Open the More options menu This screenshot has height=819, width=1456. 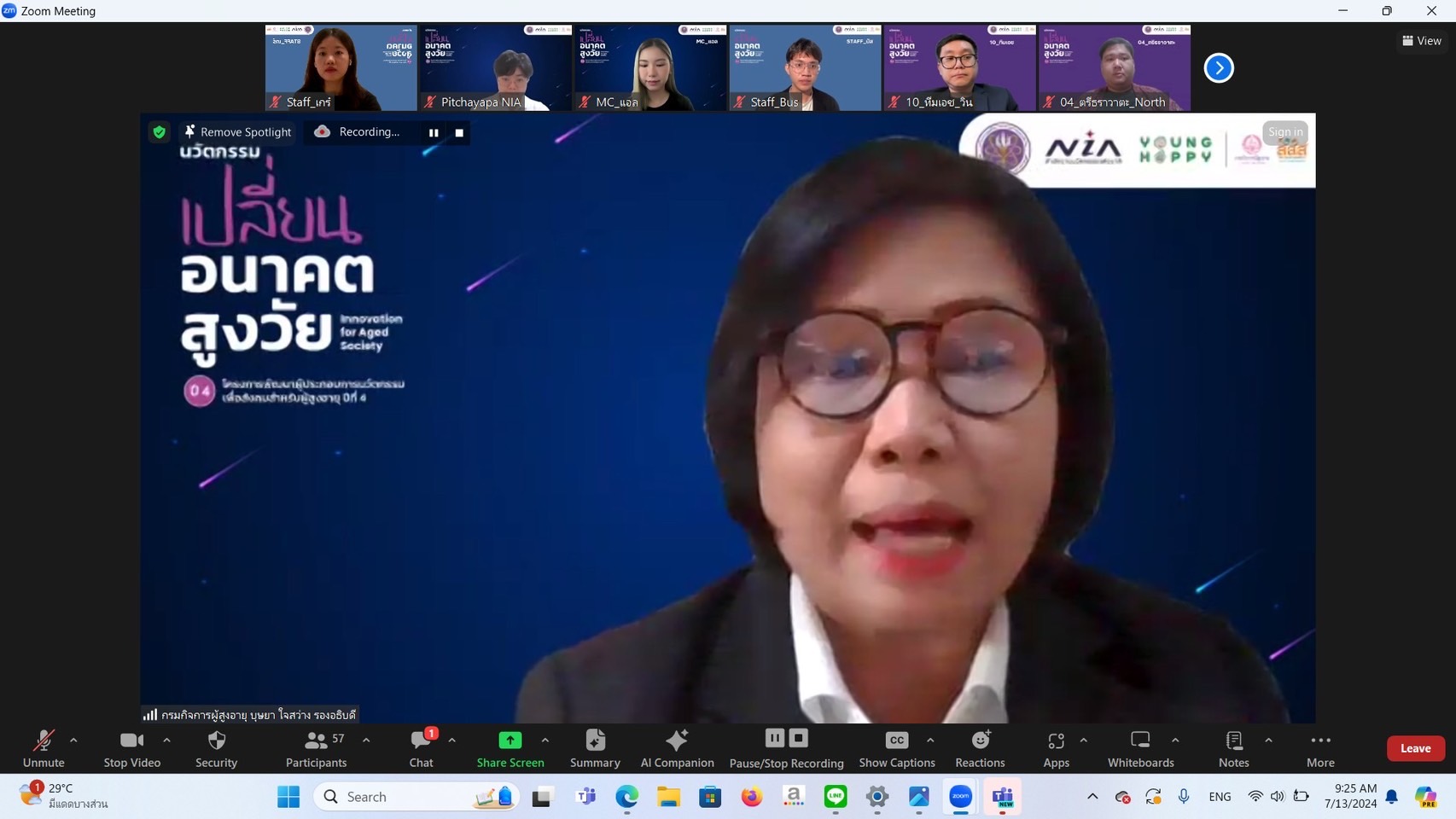pos(1320,748)
